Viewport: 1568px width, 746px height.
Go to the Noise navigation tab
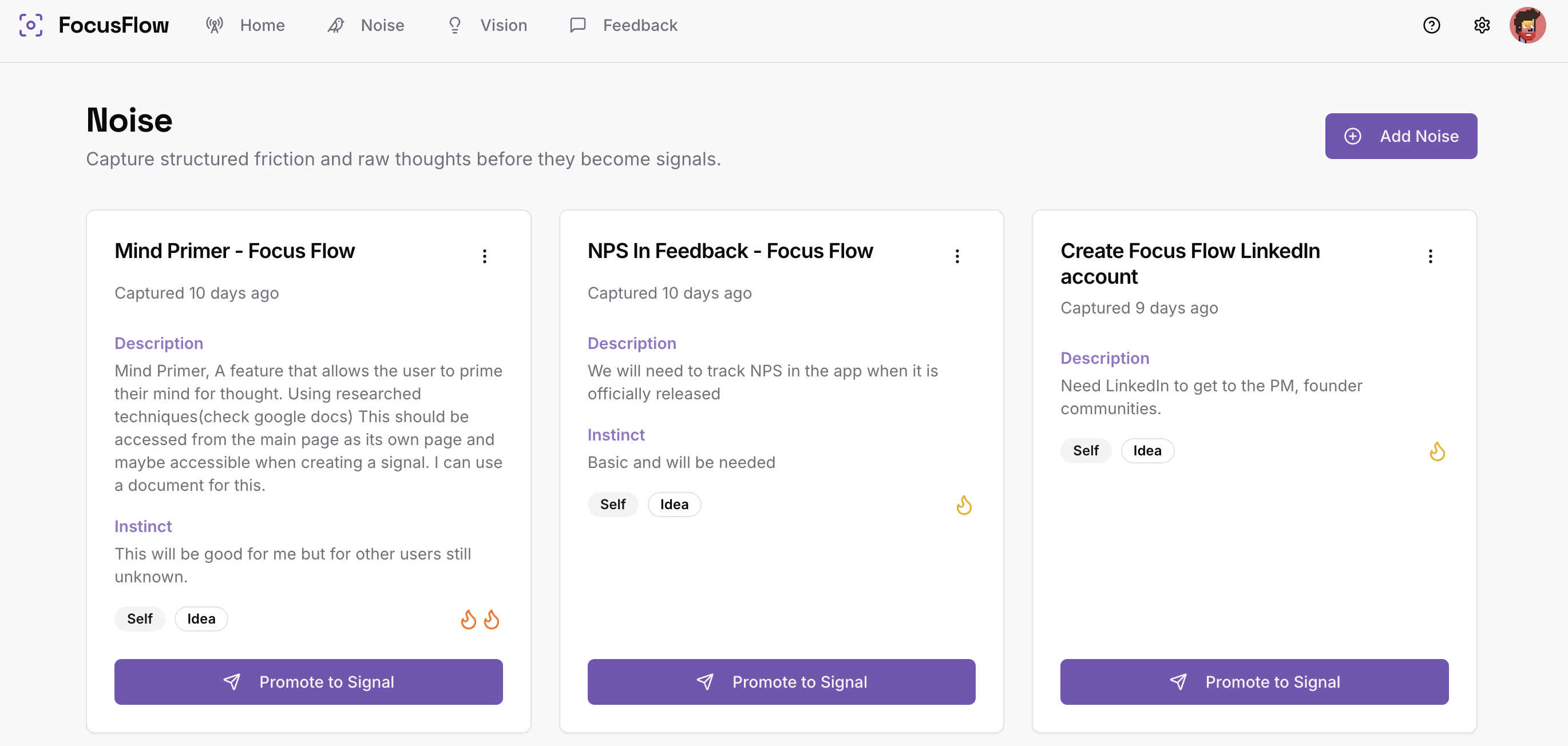pyautogui.click(x=366, y=26)
